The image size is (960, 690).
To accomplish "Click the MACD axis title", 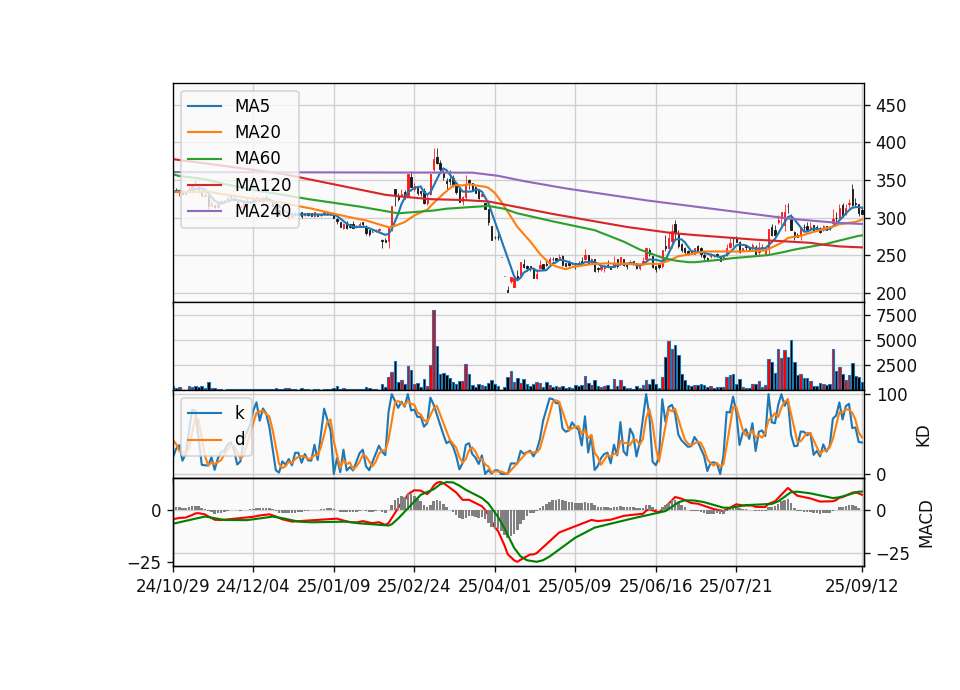I will coord(926,524).
